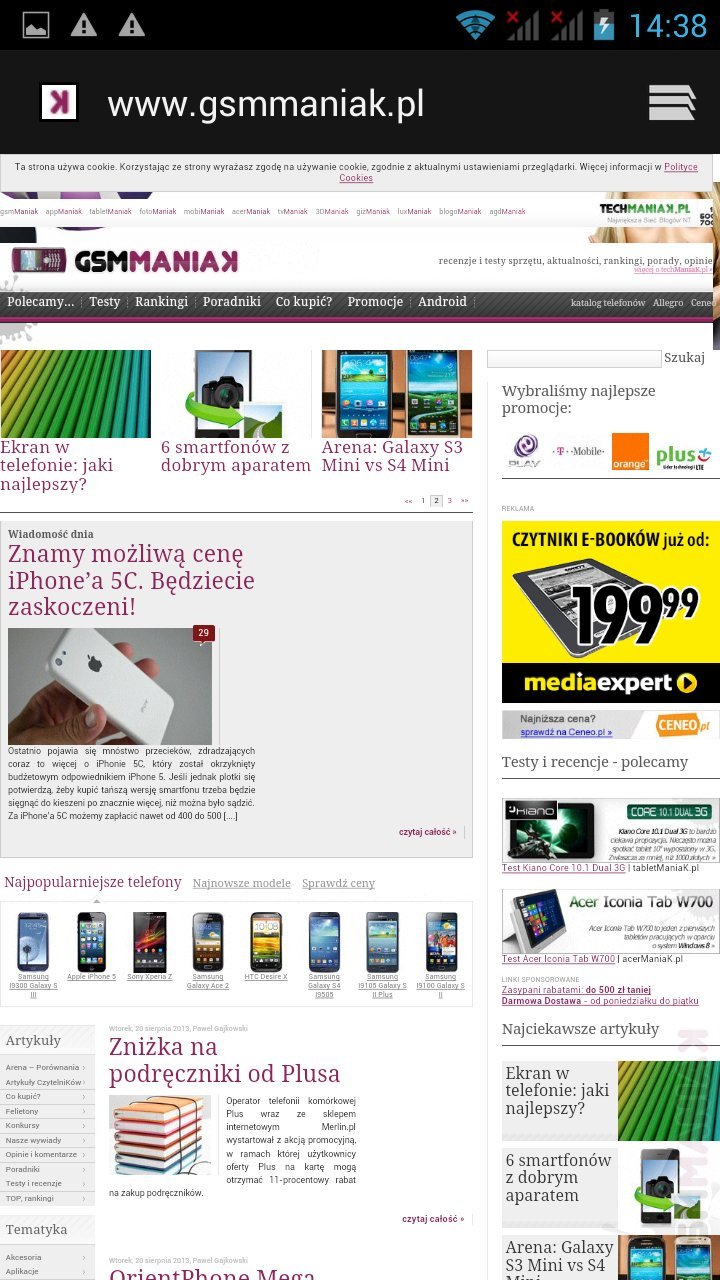Viewport: 720px width, 1280px height.
Task: Go to next carousel page arrow
Action: (464, 500)
